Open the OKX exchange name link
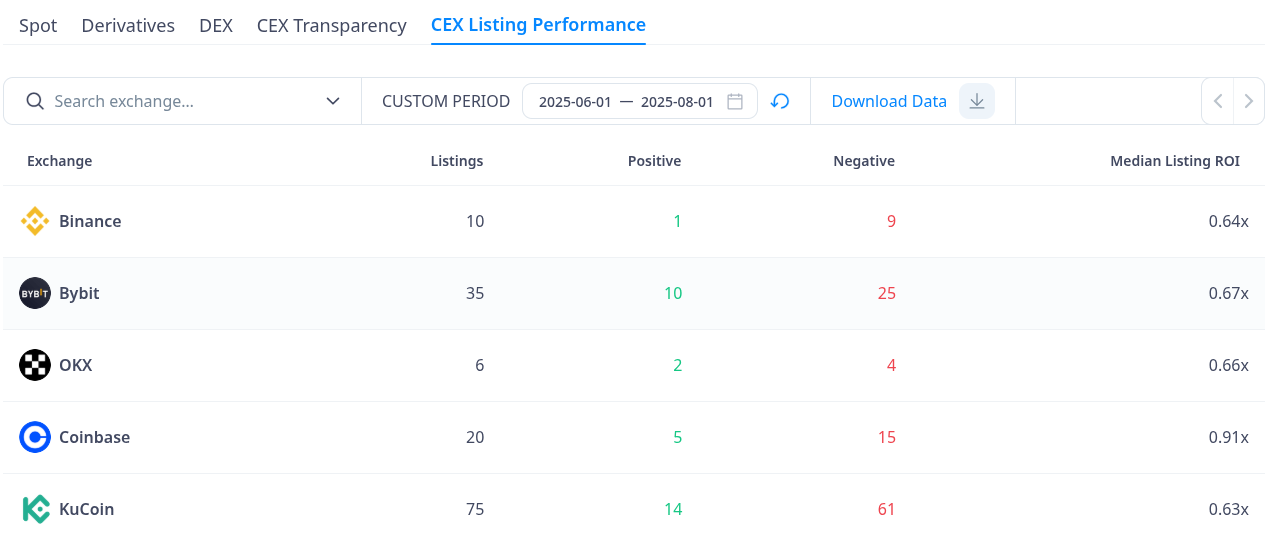The width and height of the screenshot is (1276, 545). click(75, 365)
